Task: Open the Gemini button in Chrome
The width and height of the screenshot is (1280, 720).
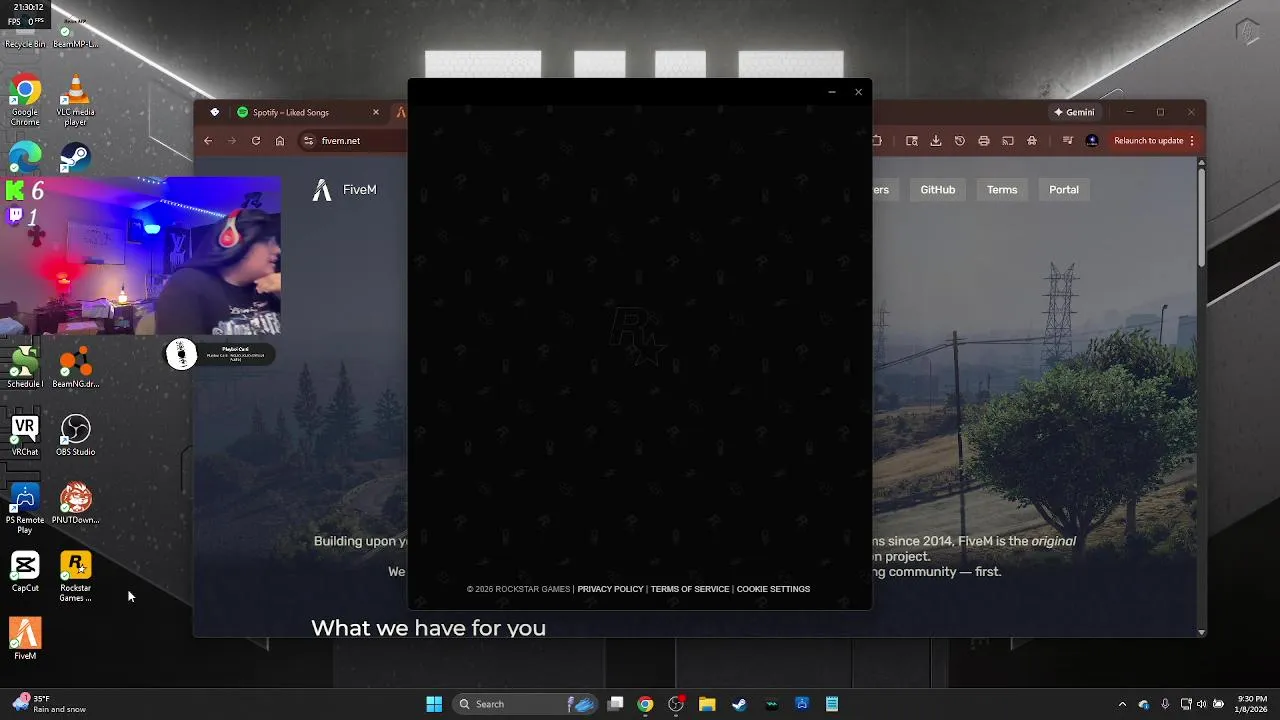Action: coord(1075,112)
